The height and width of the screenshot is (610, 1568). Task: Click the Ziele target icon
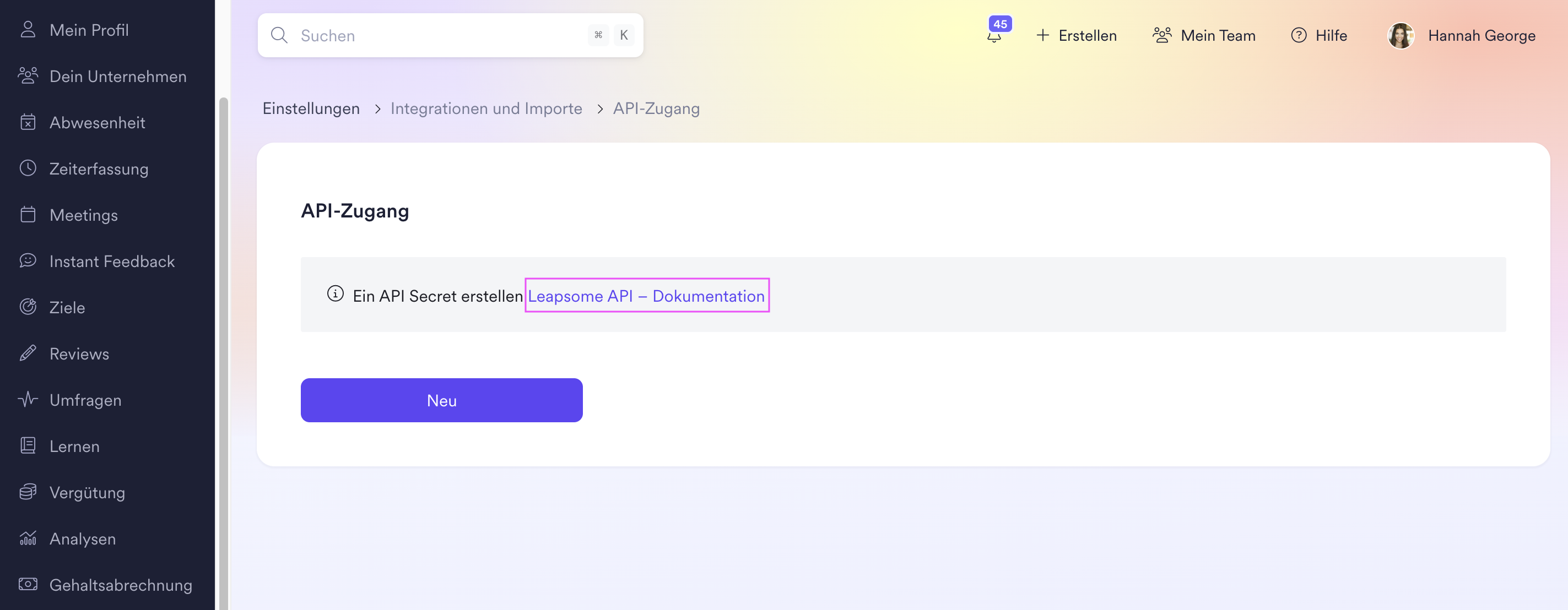(28, 307)
